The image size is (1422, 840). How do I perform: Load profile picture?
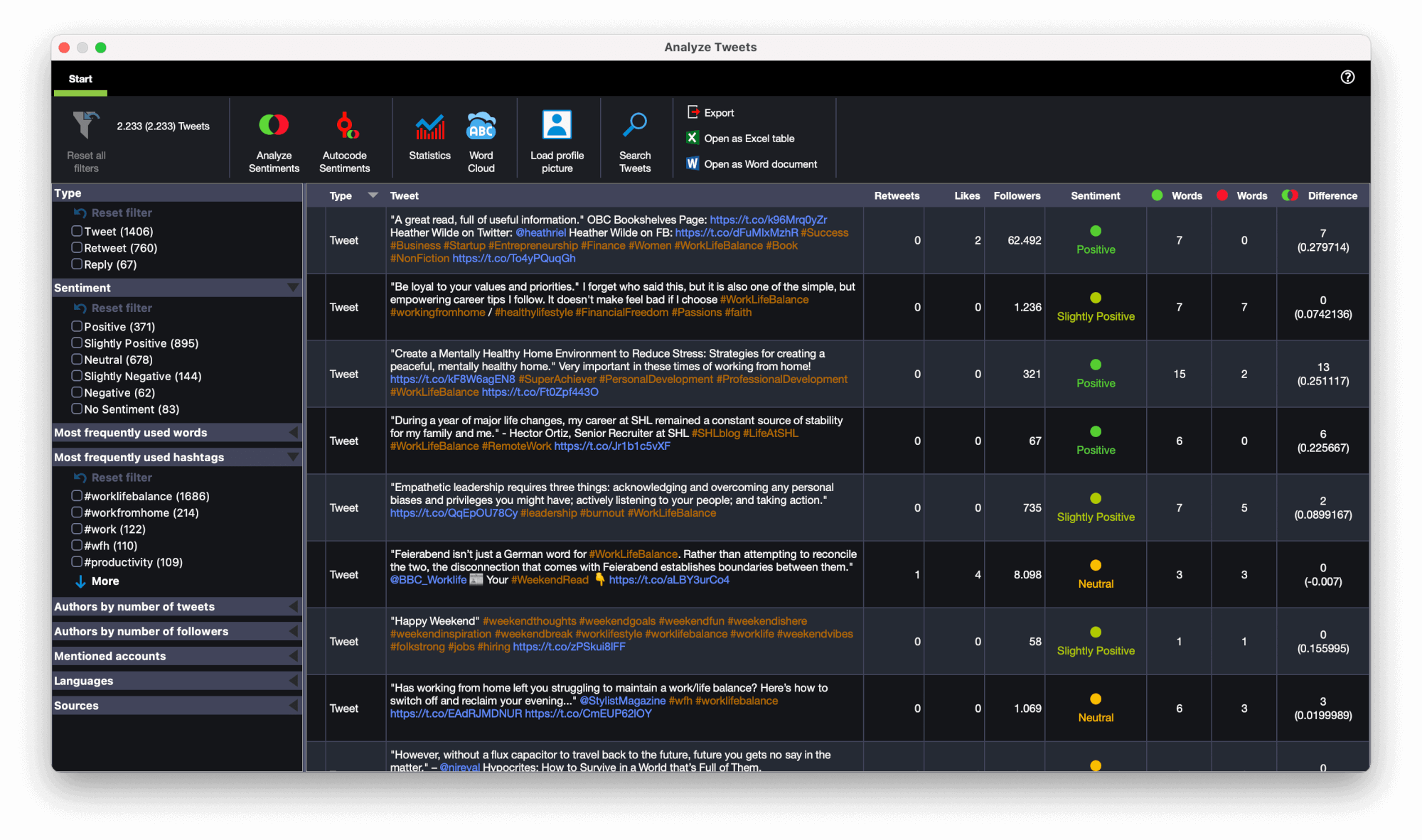tap(557, 141)
